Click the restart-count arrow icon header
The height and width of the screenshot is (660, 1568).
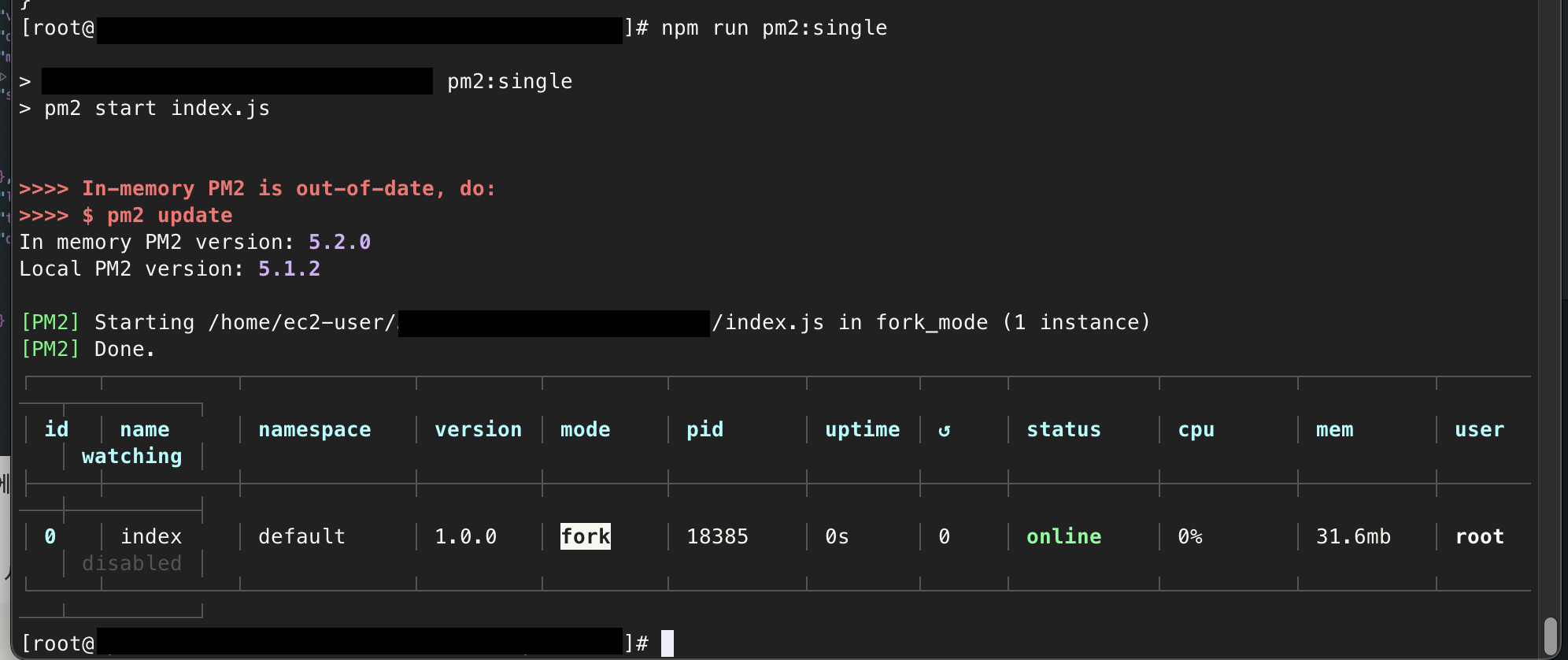point(944,430)
